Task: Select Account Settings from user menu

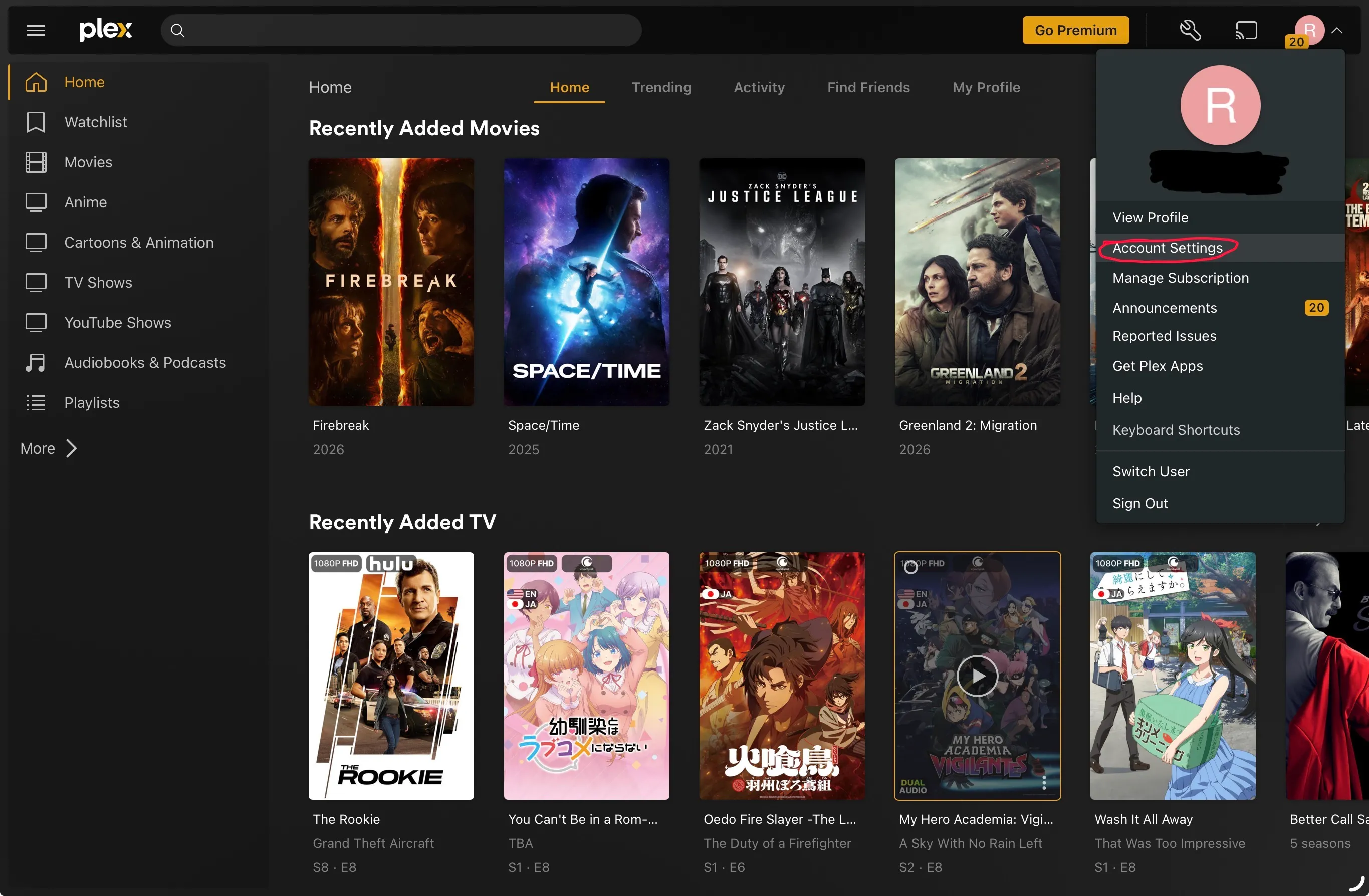Action: click(1167, 248)
